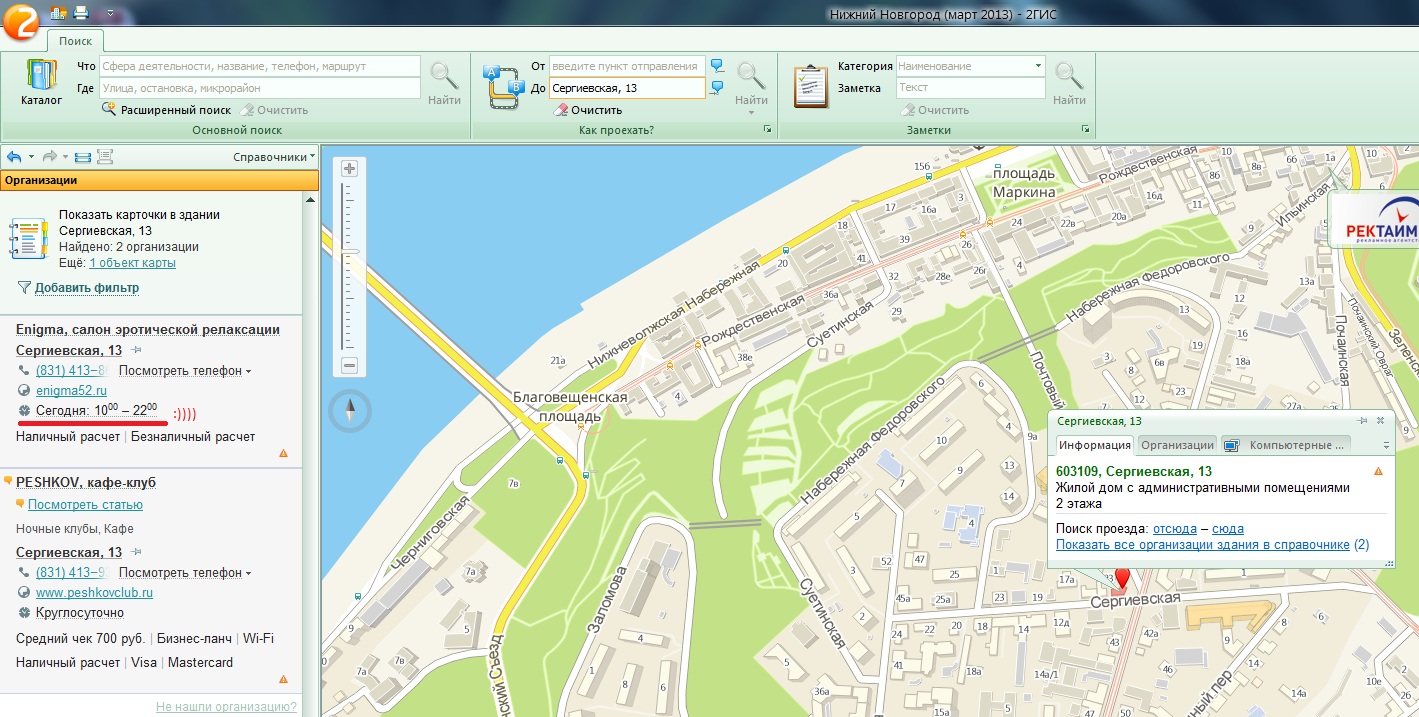Click отсюда route link in popup

(1175, 529)
